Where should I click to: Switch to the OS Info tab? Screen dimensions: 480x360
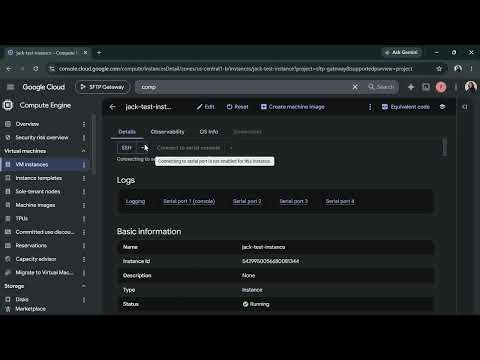209,132
